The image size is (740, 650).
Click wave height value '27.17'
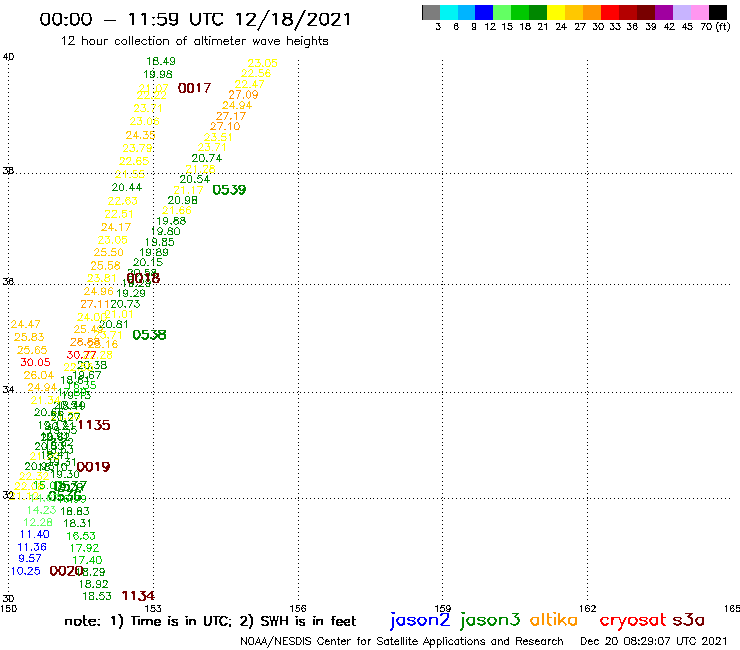(x=231, y=116)
